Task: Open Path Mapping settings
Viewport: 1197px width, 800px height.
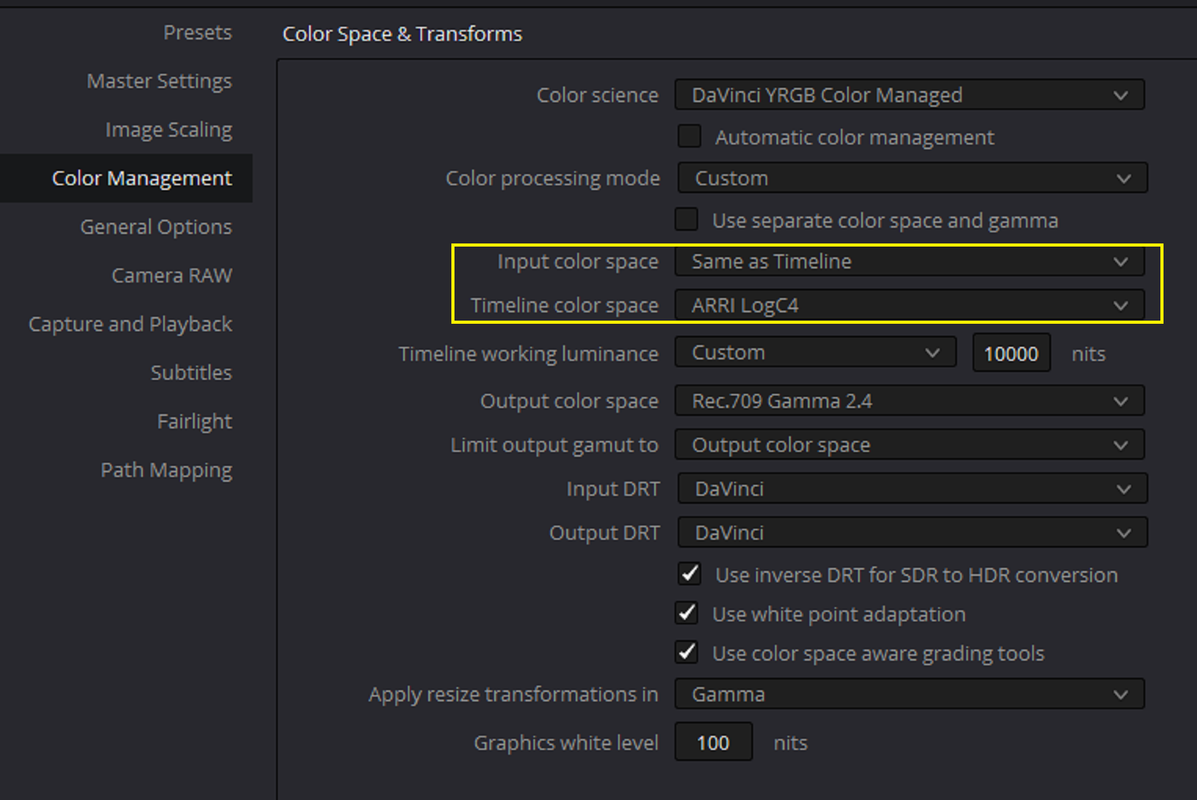Action: [x=166, y=470]
